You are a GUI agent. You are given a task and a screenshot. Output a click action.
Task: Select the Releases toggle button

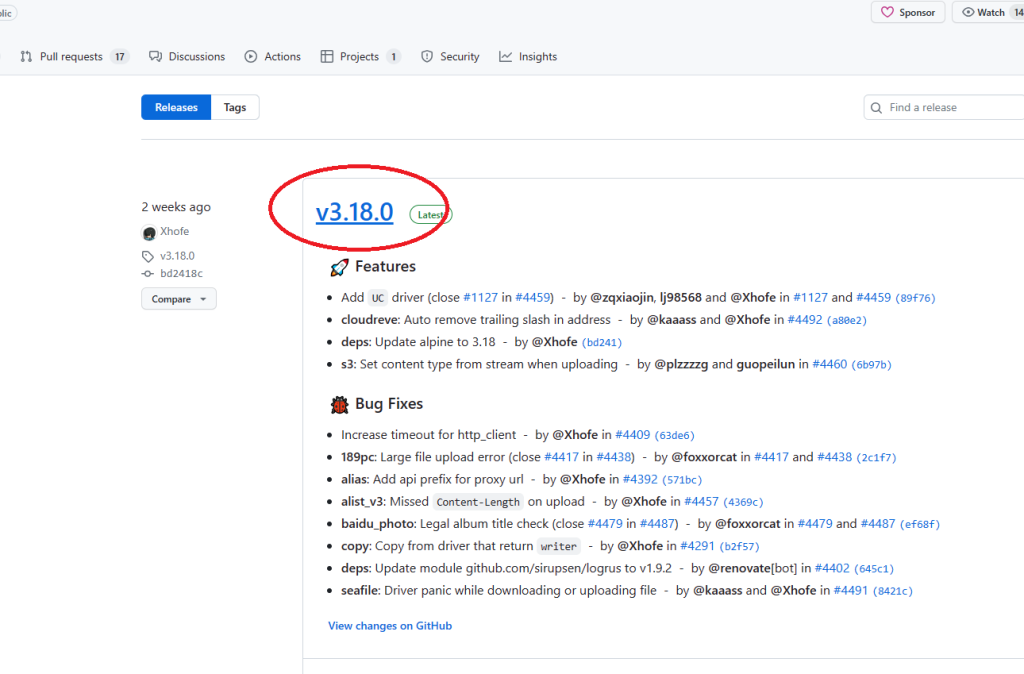click(176, 107)
